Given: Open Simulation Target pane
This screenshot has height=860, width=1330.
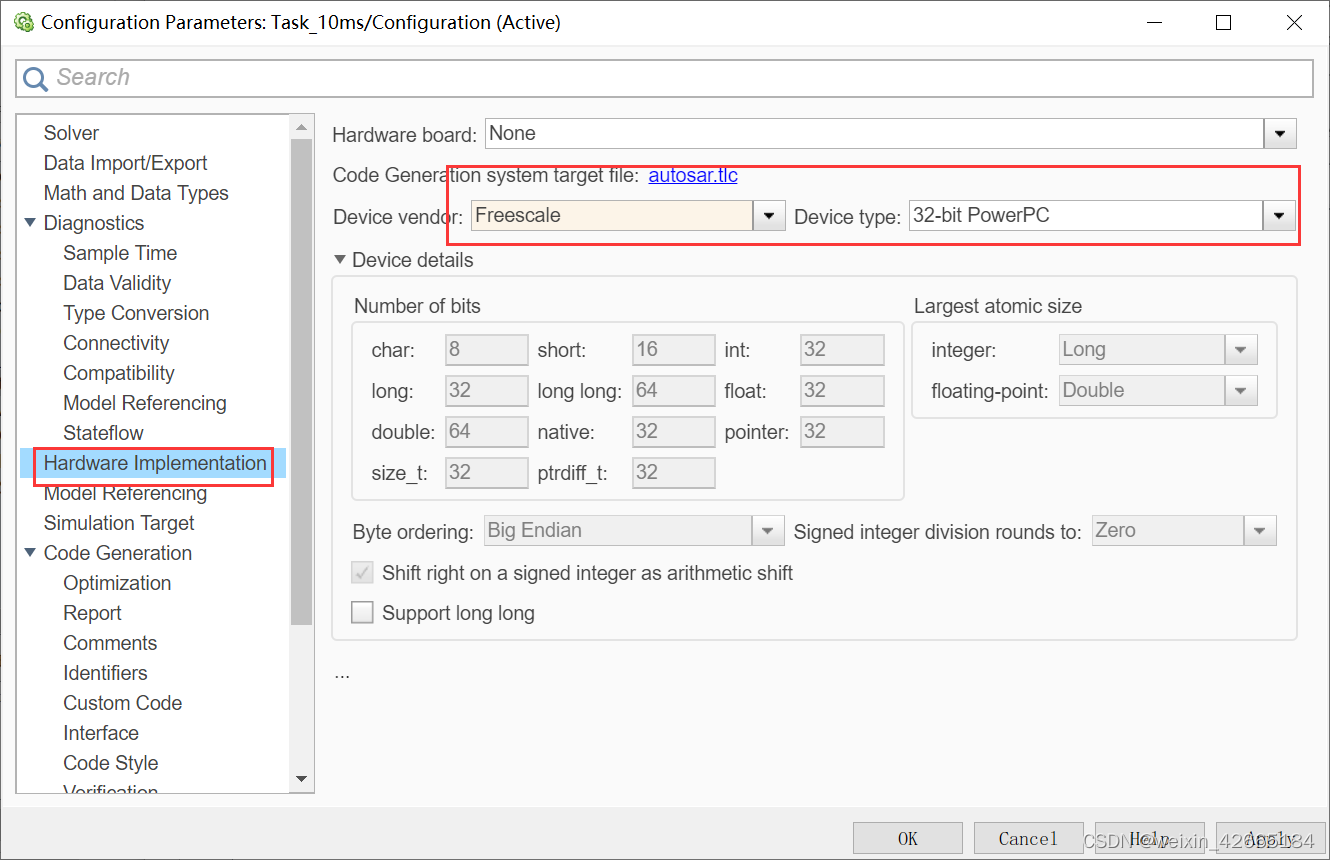Looking at the screenshot, I should (119, 523).
